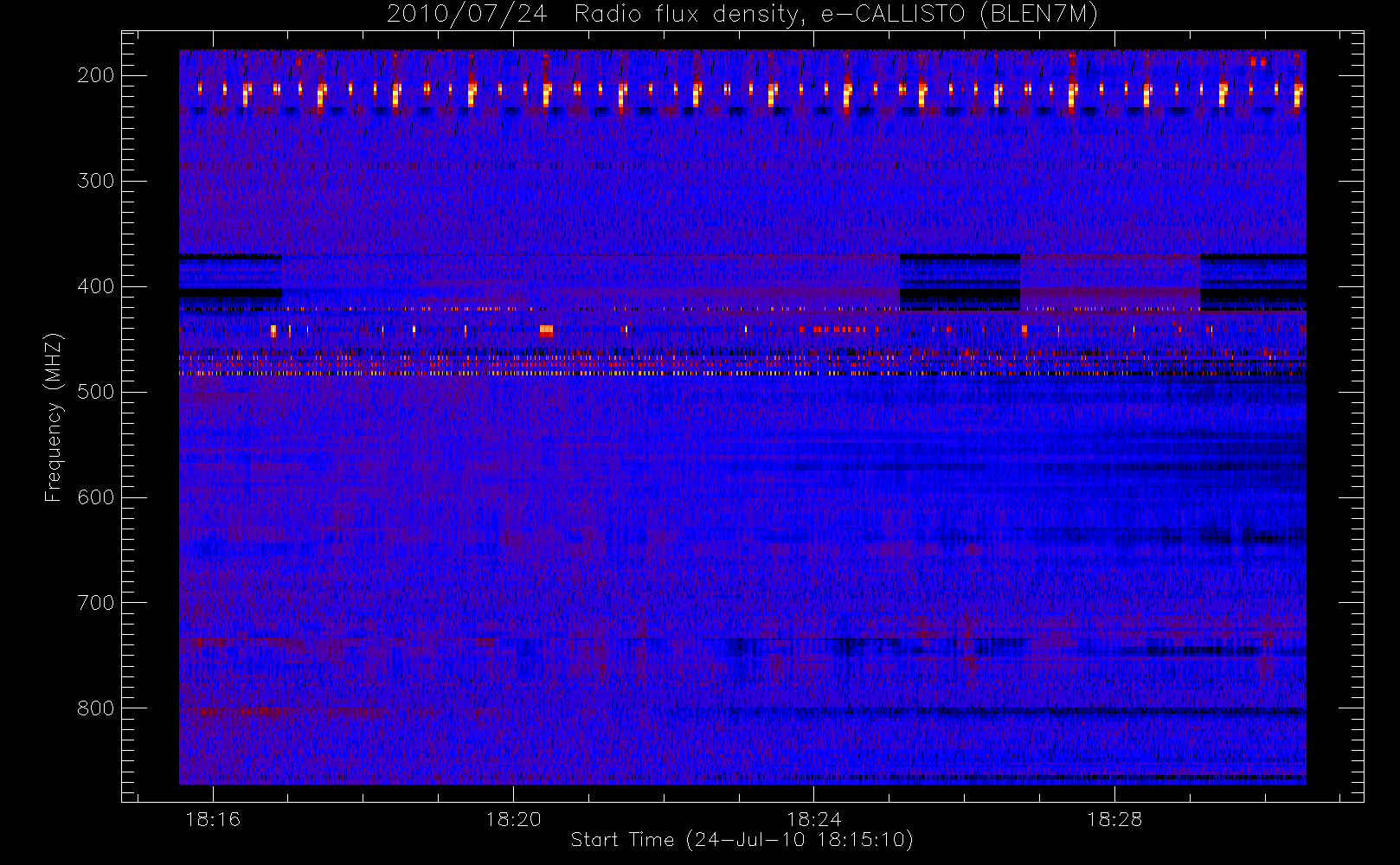Image resolution: width=1400 pixels, height=865 pixels.
Task: Select the date "2010/07/24" in the title
Action: coord(467,15)
